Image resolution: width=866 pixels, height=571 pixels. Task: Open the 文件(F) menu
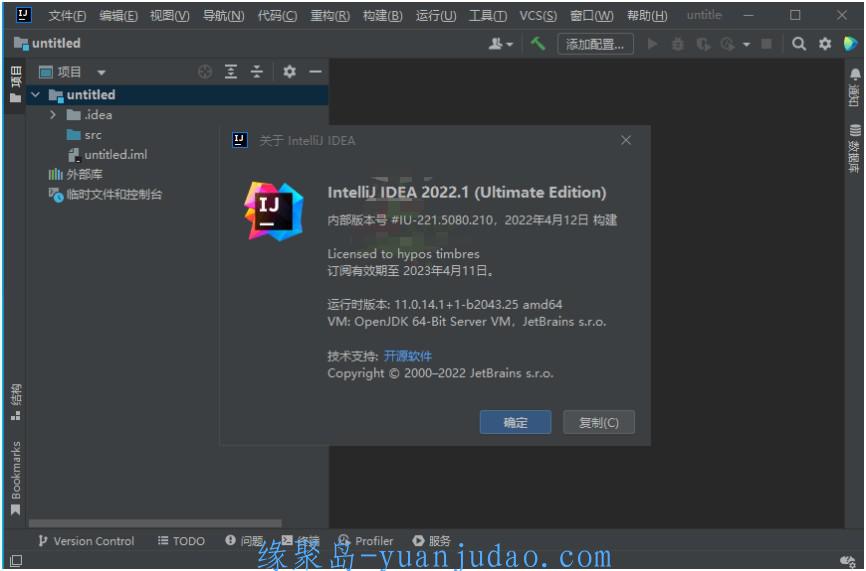click(67, 15)
